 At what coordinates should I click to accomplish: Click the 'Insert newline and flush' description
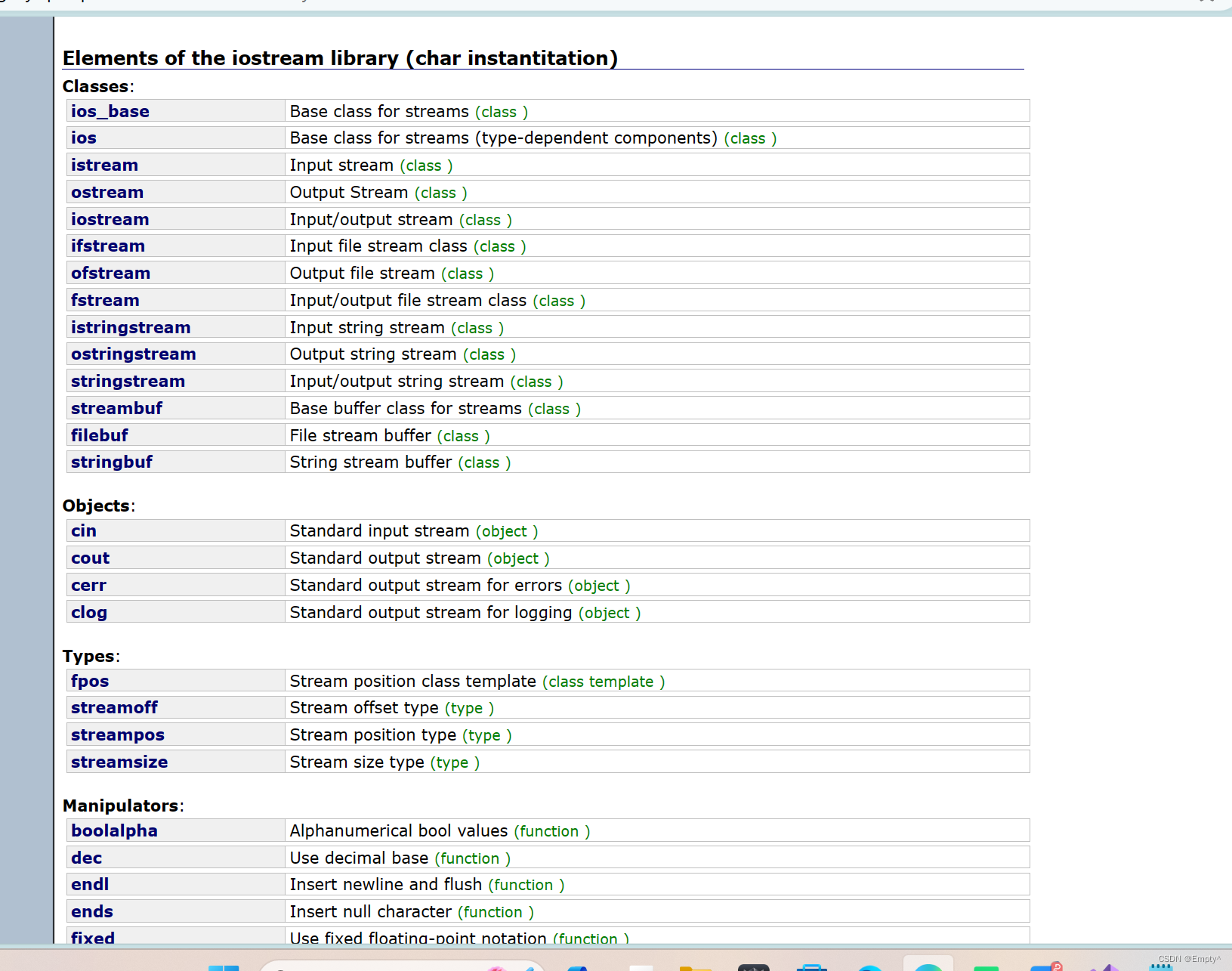pyautogui.click(x=386, y=884)
